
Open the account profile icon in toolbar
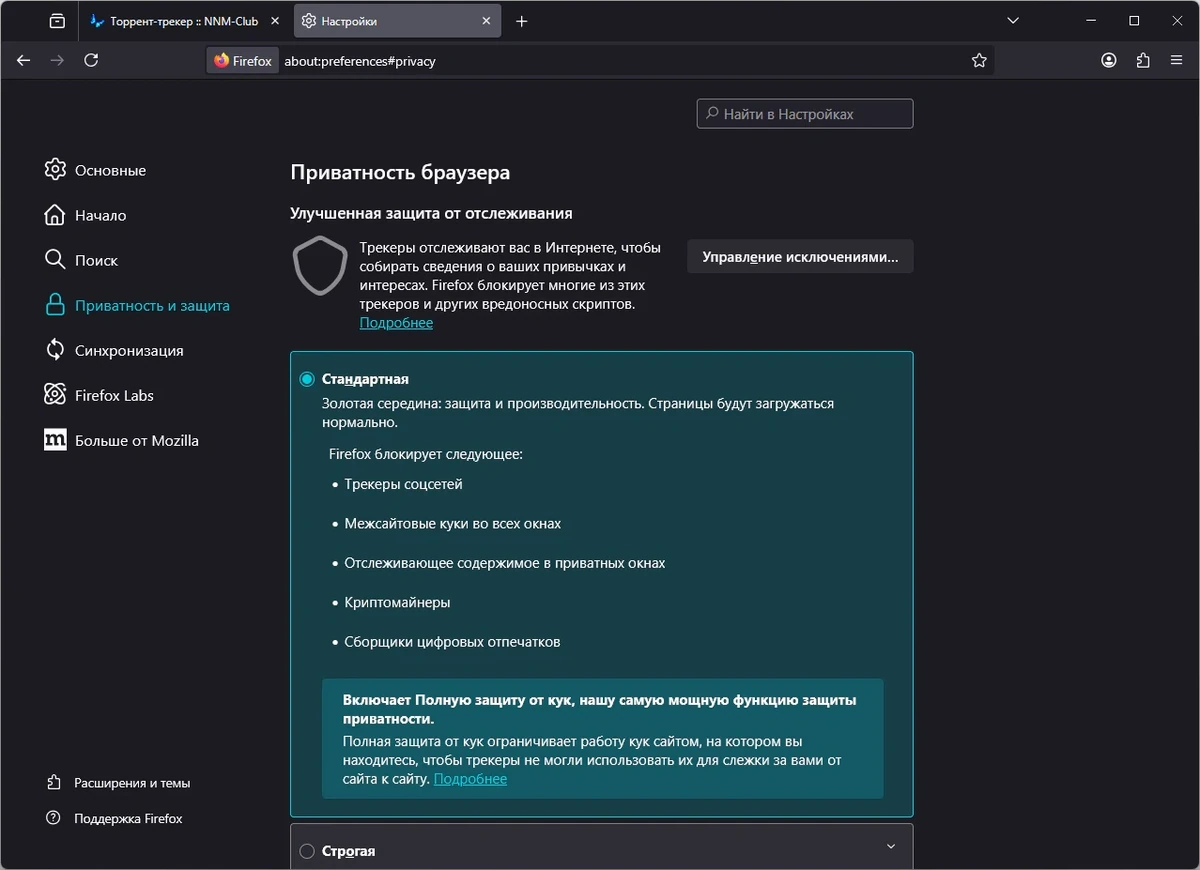click(1109, 61)
